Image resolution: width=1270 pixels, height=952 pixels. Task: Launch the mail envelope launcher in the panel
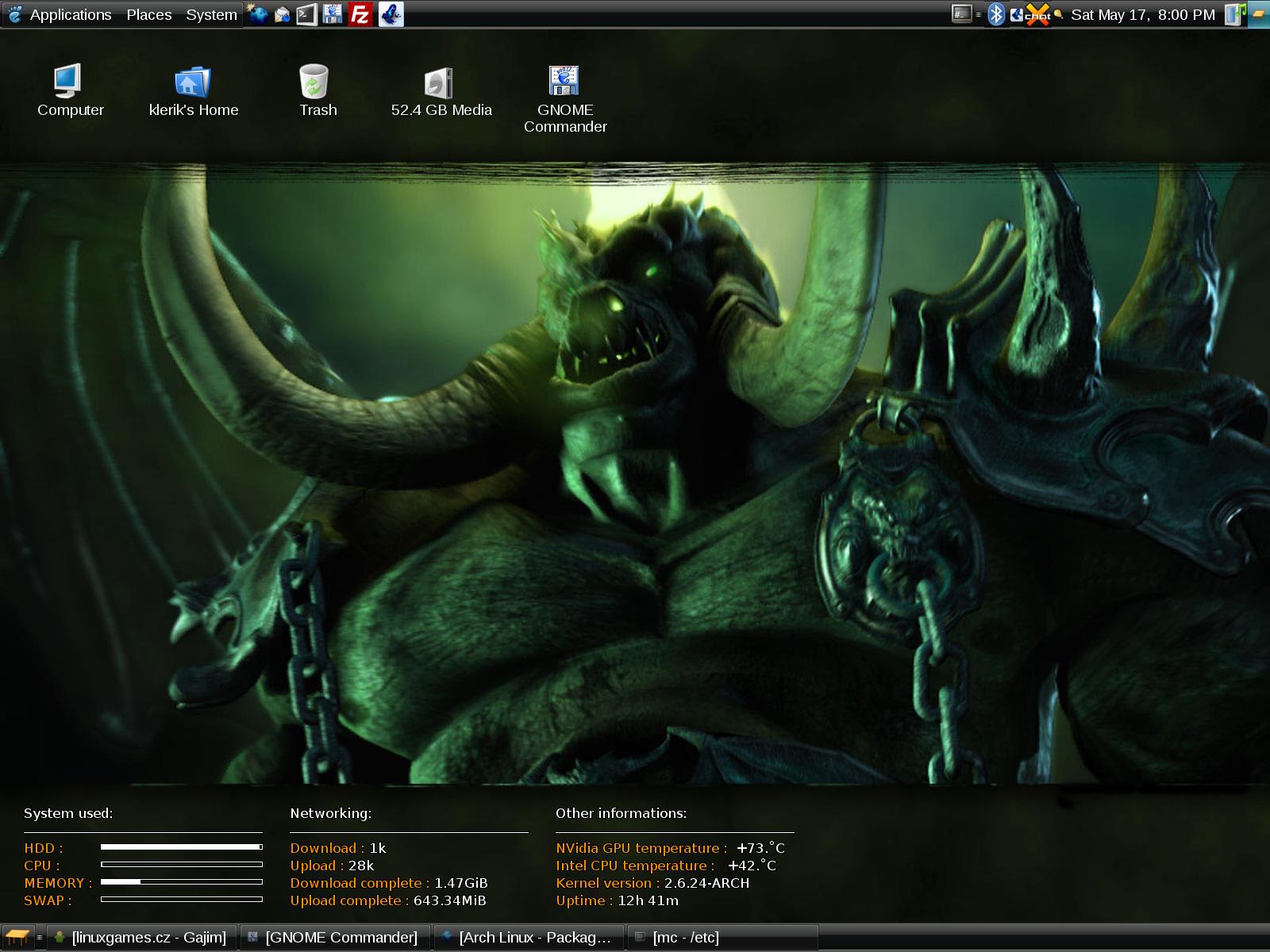[282, 14]
